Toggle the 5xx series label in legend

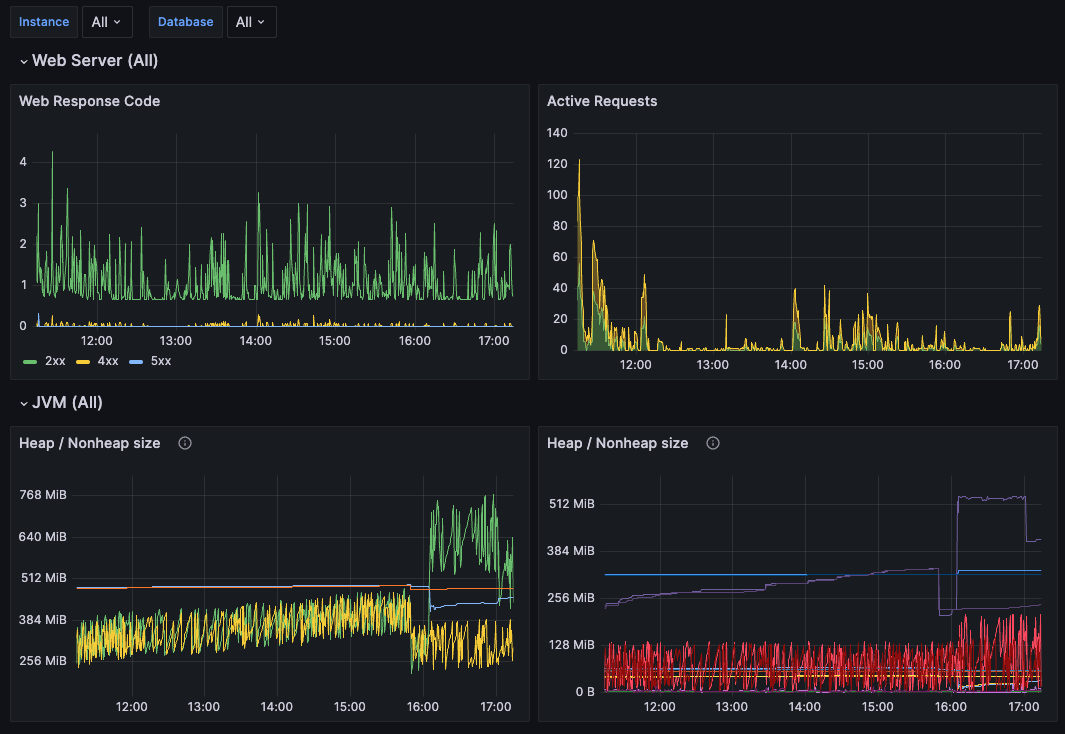coord(161,360)
